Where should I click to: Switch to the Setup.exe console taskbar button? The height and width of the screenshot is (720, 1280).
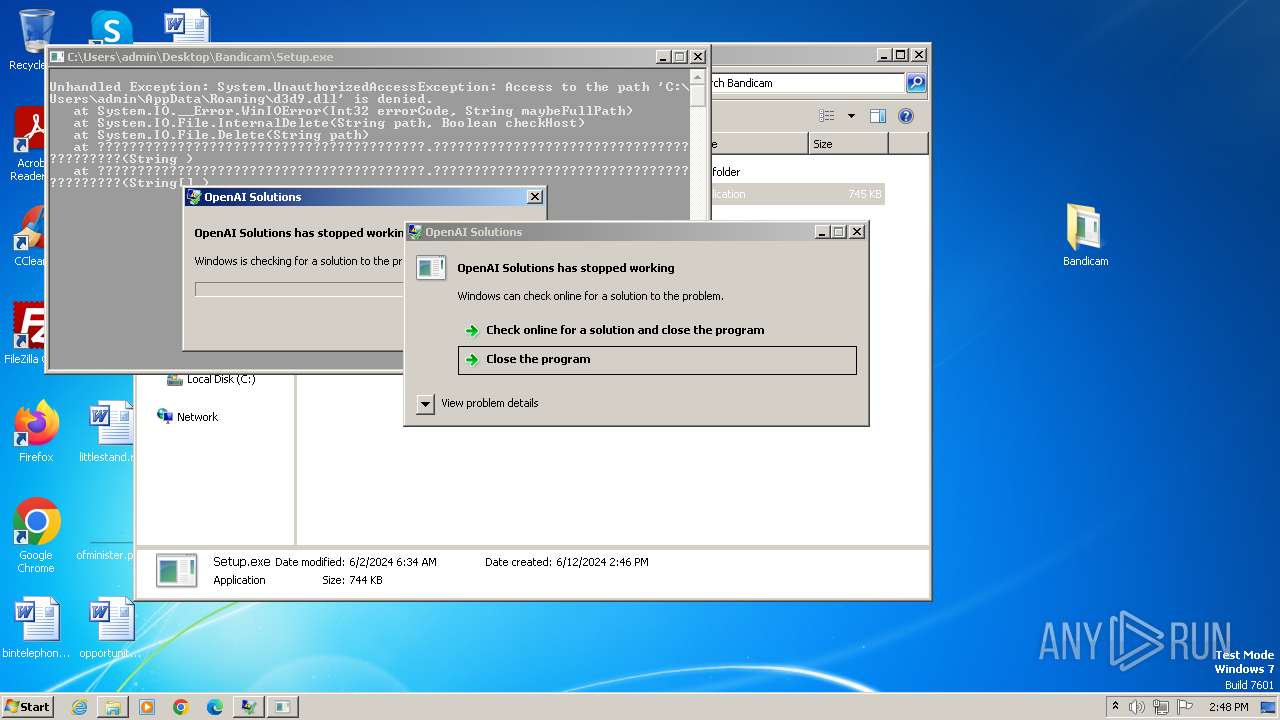[x=283, y=707]
